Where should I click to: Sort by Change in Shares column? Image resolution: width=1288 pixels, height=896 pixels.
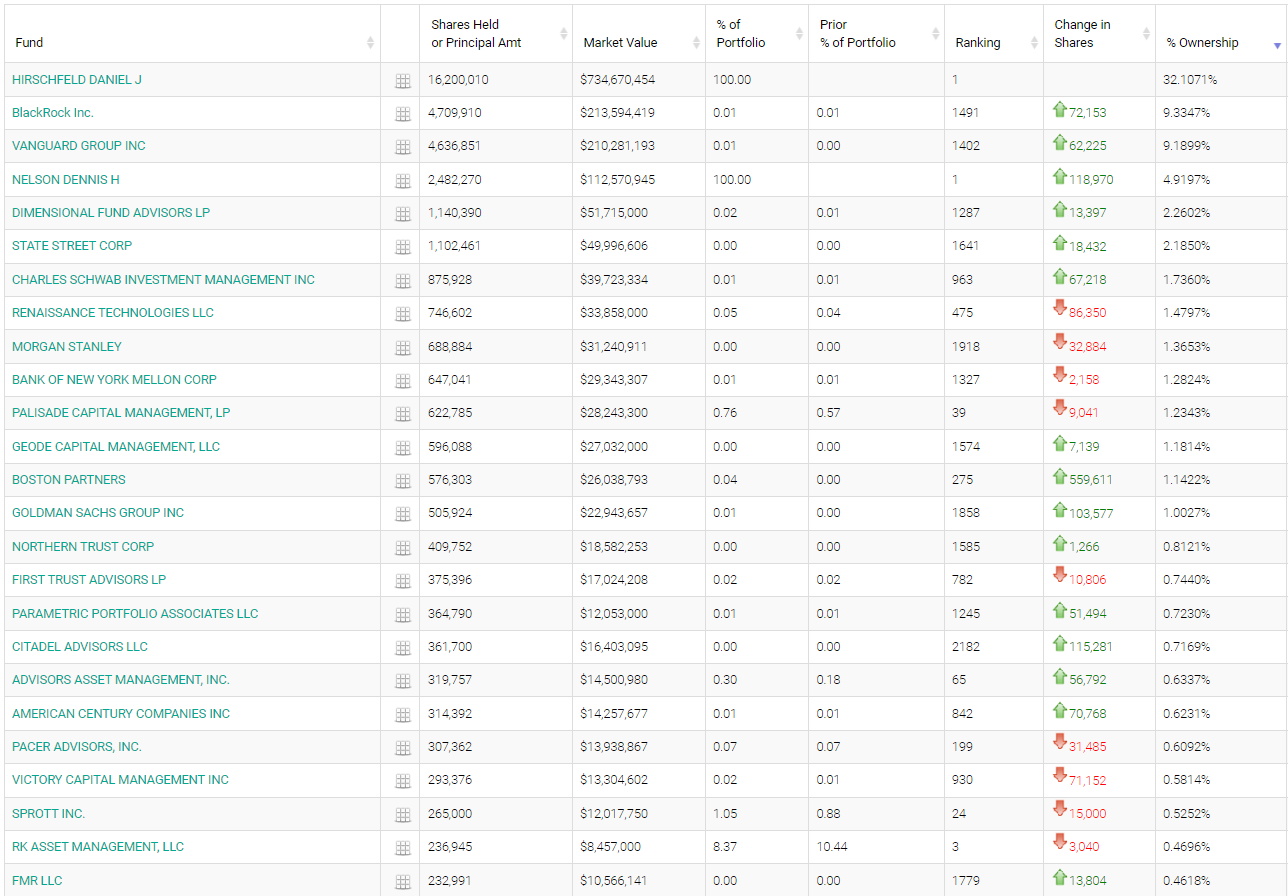[x=1099, y=34]
